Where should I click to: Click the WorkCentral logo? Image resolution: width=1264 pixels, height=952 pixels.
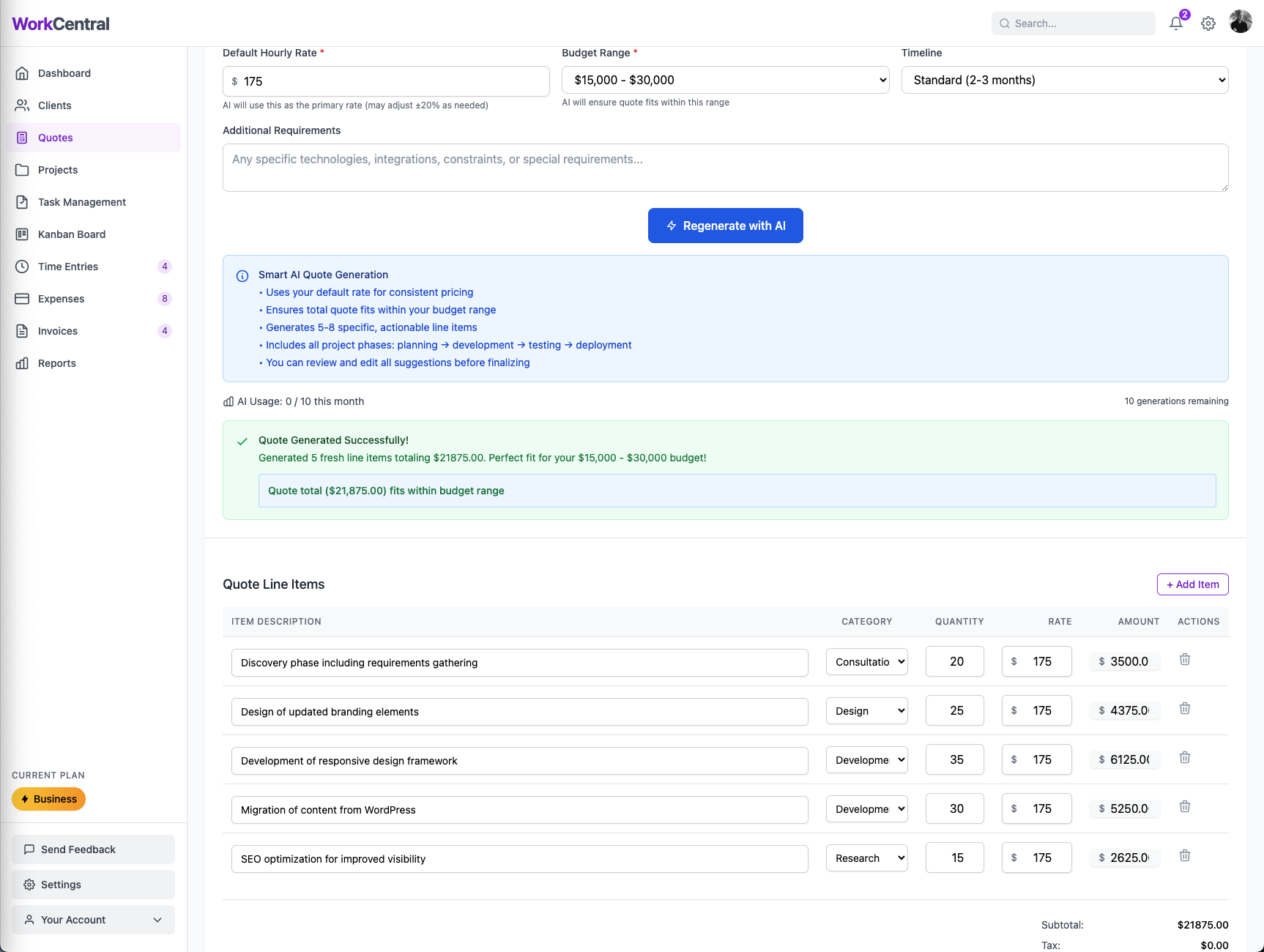coord(61,23)
